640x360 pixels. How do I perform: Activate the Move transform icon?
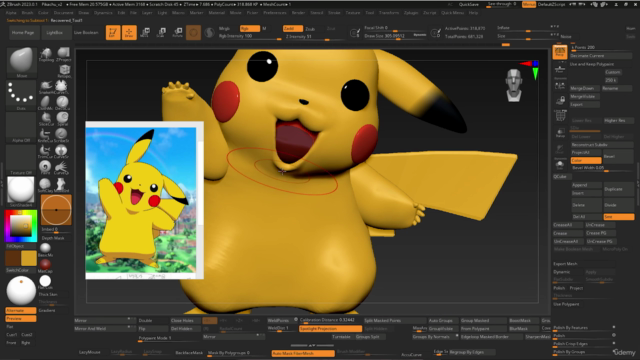[x=144, y=33]
